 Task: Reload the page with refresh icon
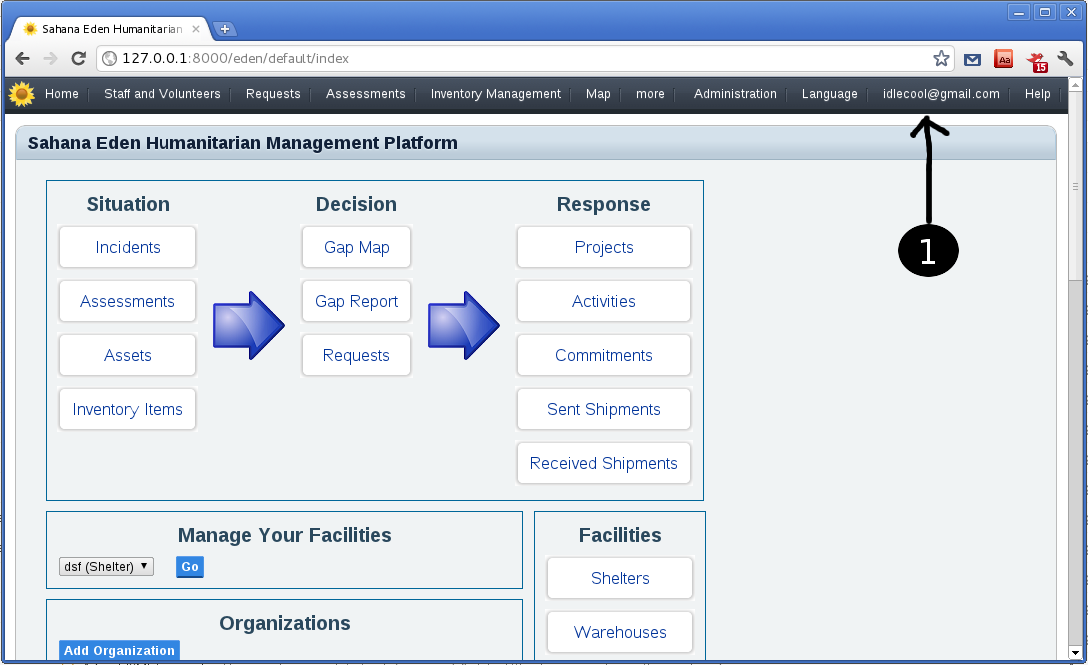(x=78, y=59)
